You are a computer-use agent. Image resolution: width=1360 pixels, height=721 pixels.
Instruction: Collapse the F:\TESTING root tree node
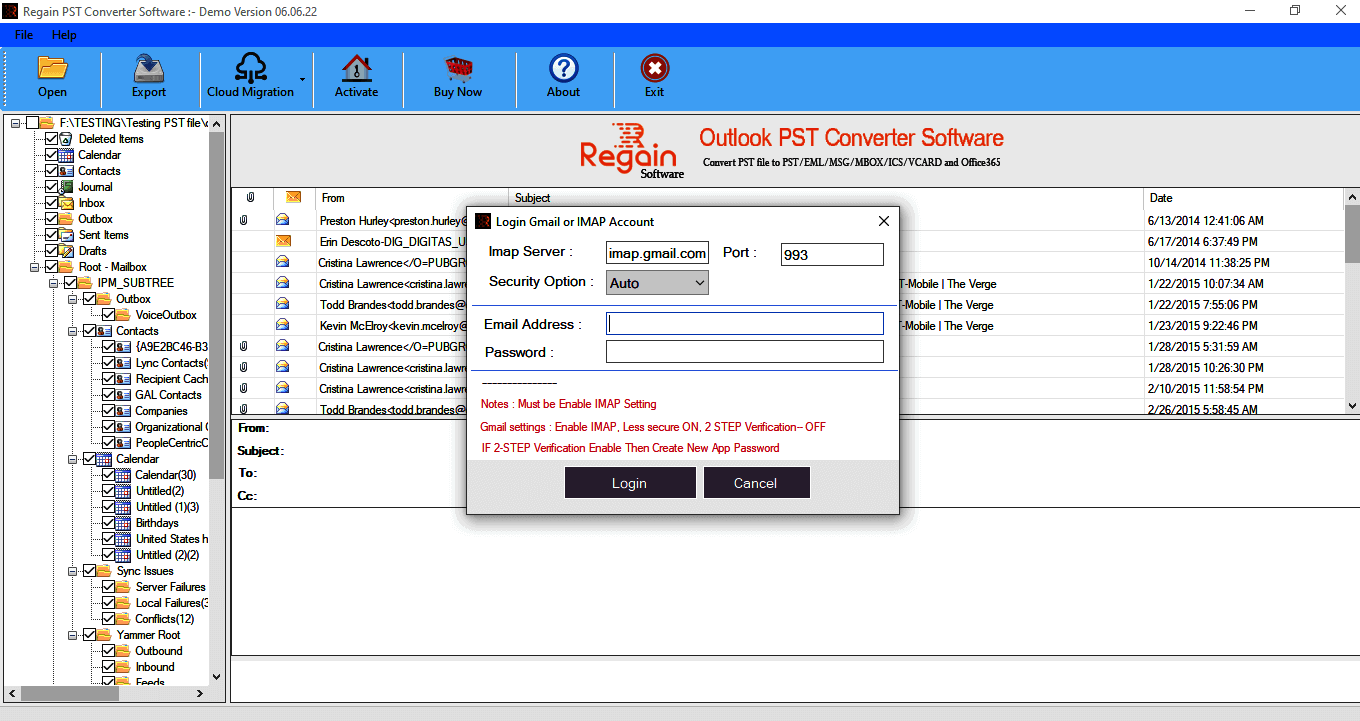[16, 123]
